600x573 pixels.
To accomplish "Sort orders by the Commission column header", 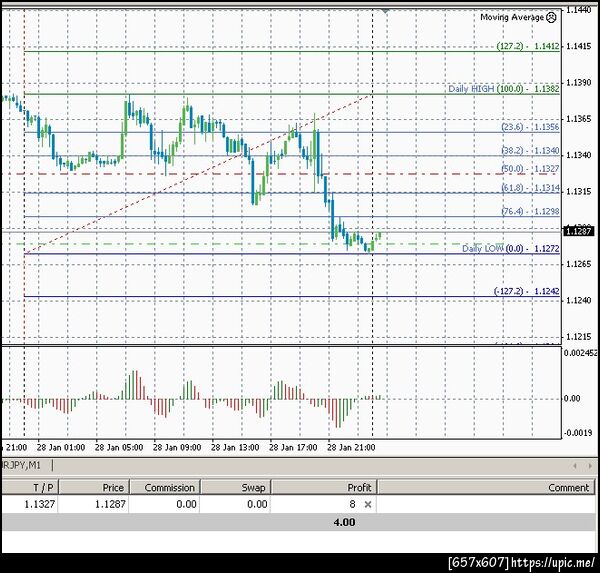I will [165, 487].
